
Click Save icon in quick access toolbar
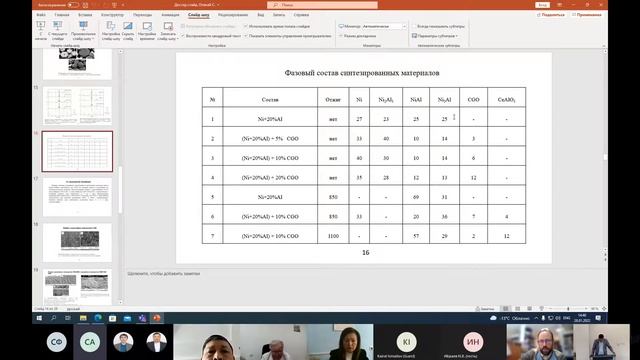(85, 5)
